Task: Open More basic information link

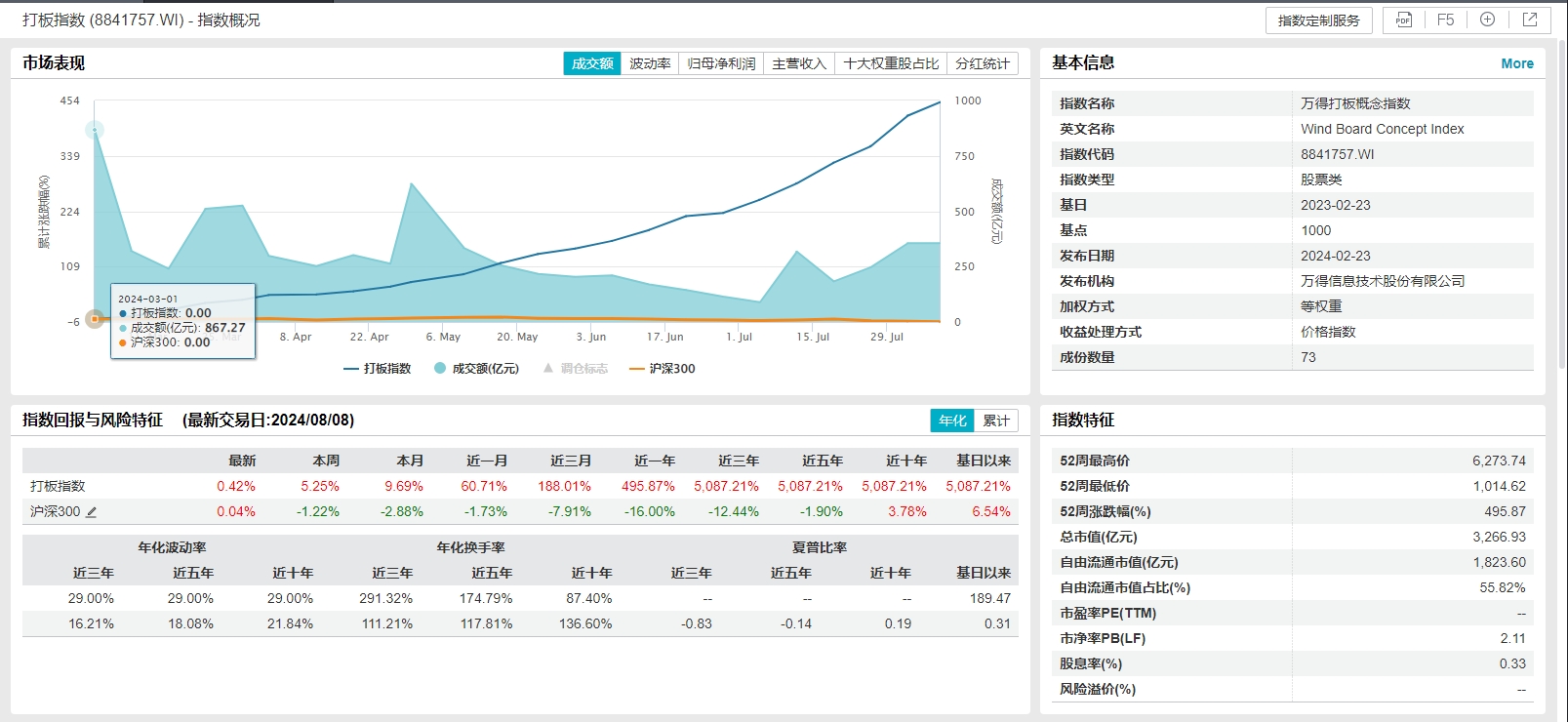Action: [x=1516, y=63]
